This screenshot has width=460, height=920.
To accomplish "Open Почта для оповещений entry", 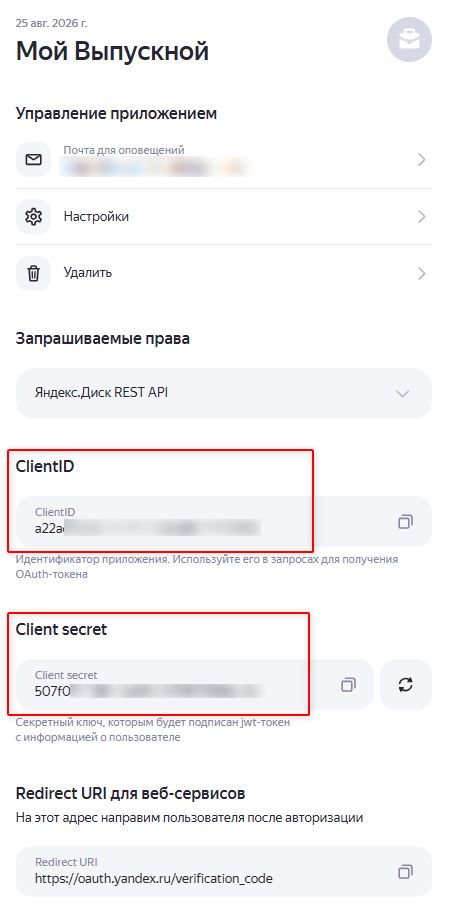I will click(224, 160).
